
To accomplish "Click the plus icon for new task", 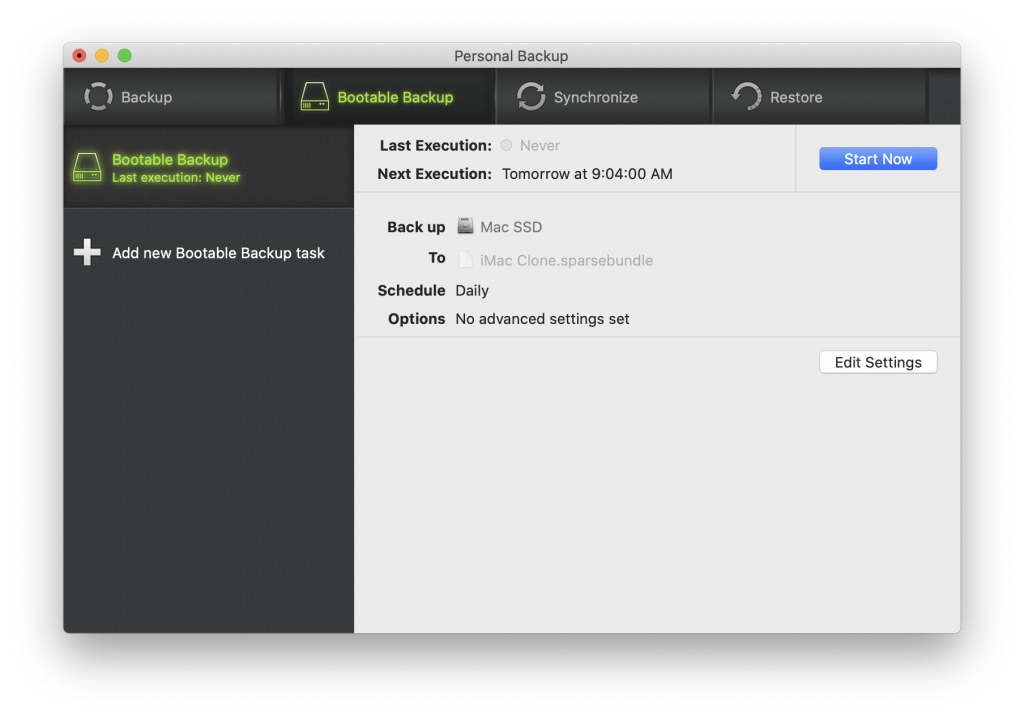I will [87, 253].
